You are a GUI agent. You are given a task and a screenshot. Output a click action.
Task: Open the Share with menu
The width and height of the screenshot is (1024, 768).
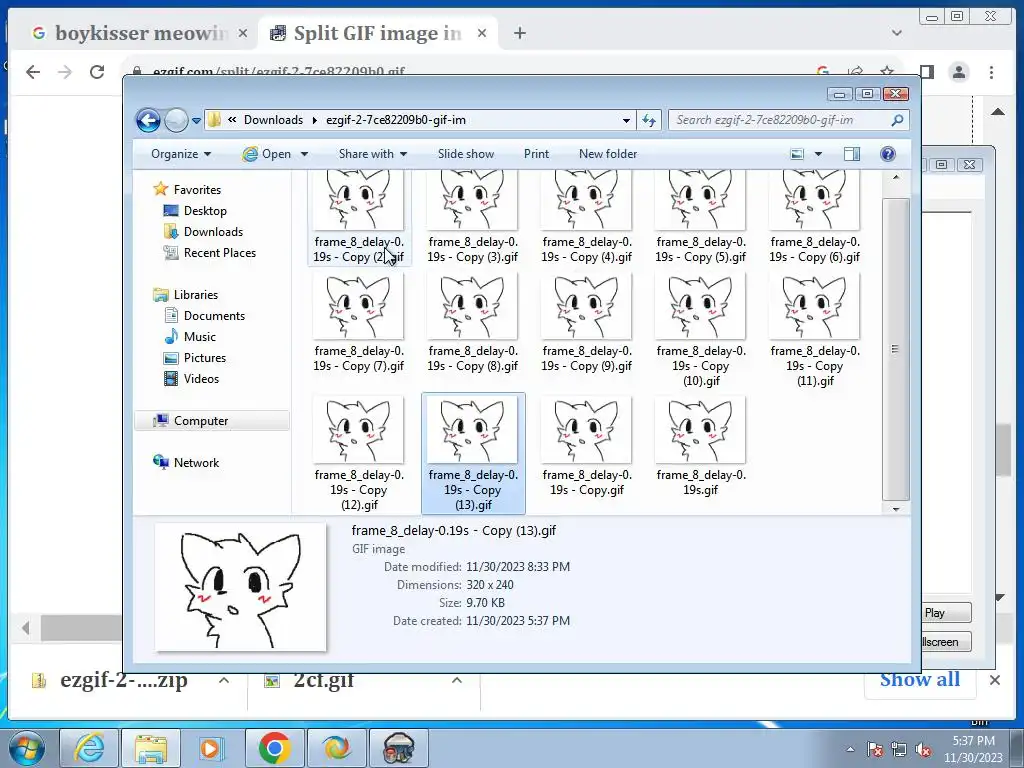coord(372,154)
